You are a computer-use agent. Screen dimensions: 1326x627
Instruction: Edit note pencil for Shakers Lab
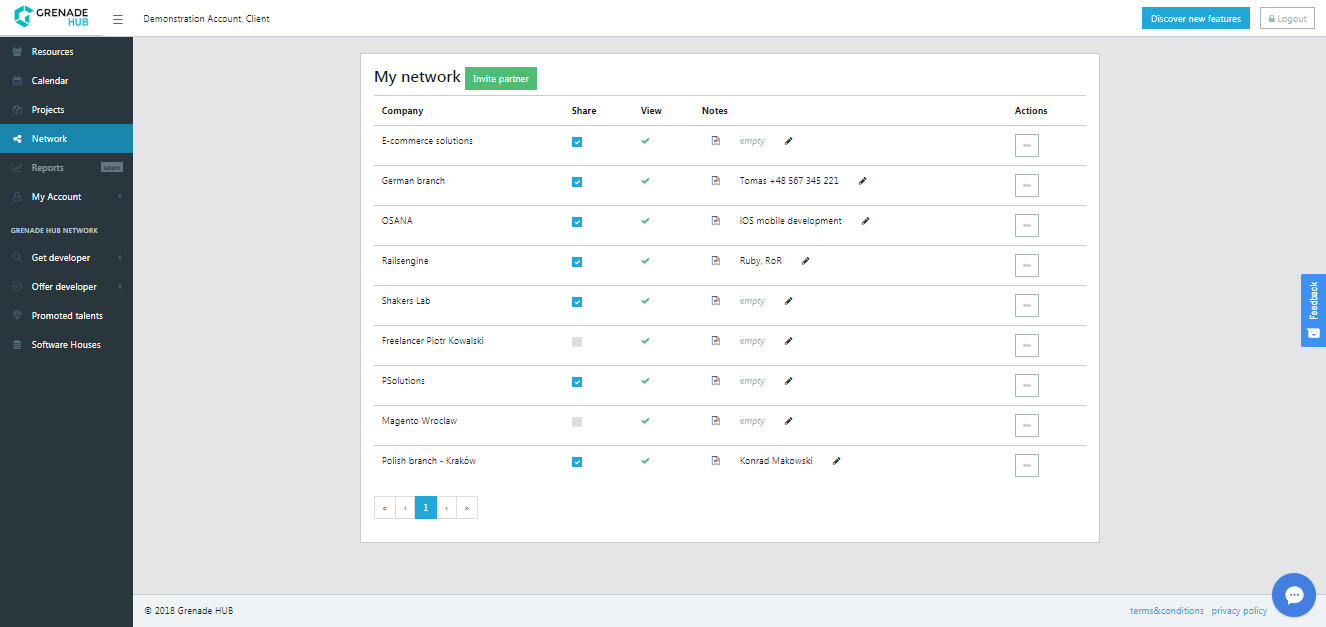tap(788, 301)
